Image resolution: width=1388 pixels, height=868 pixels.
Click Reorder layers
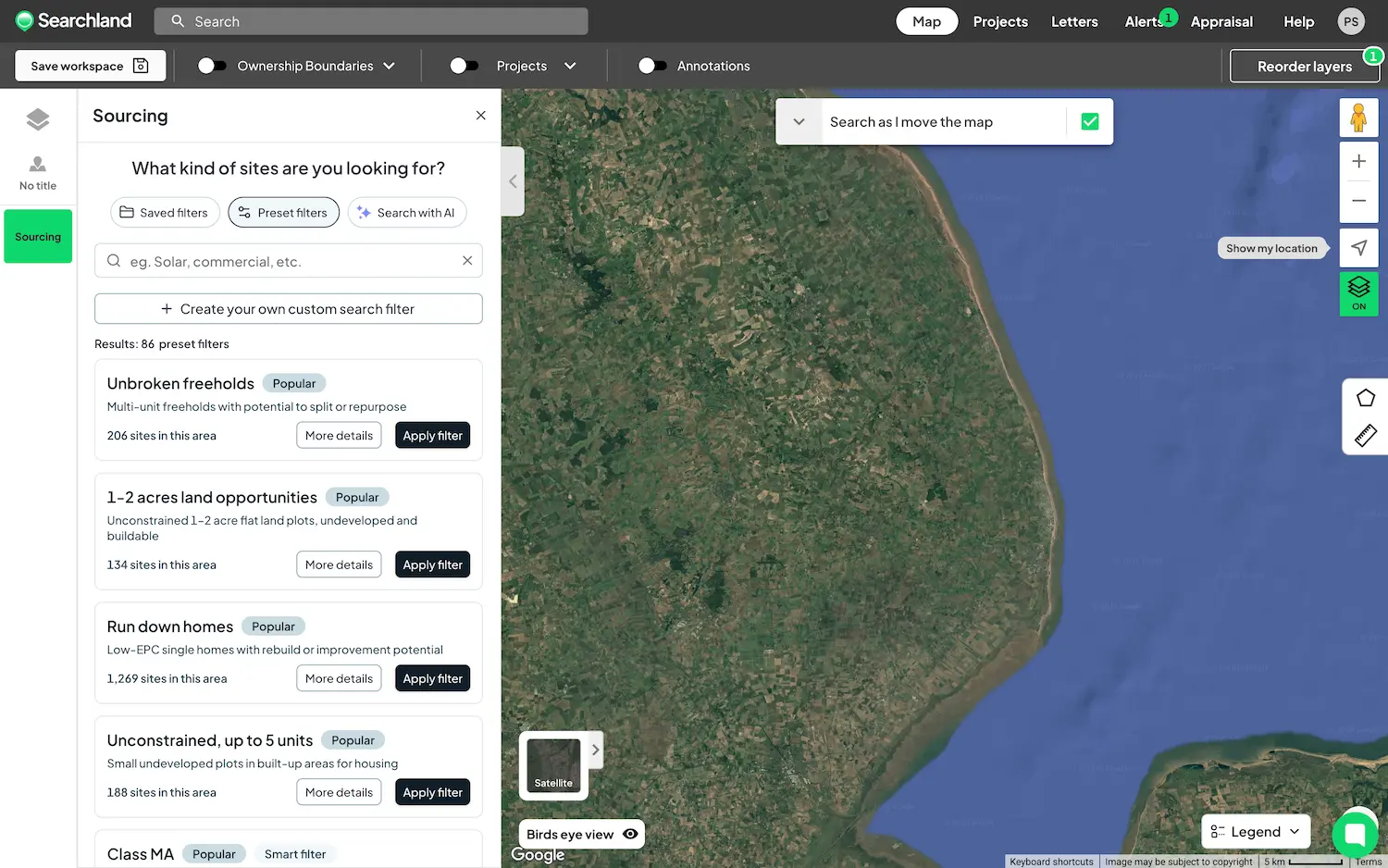[x=1304, y=66]
